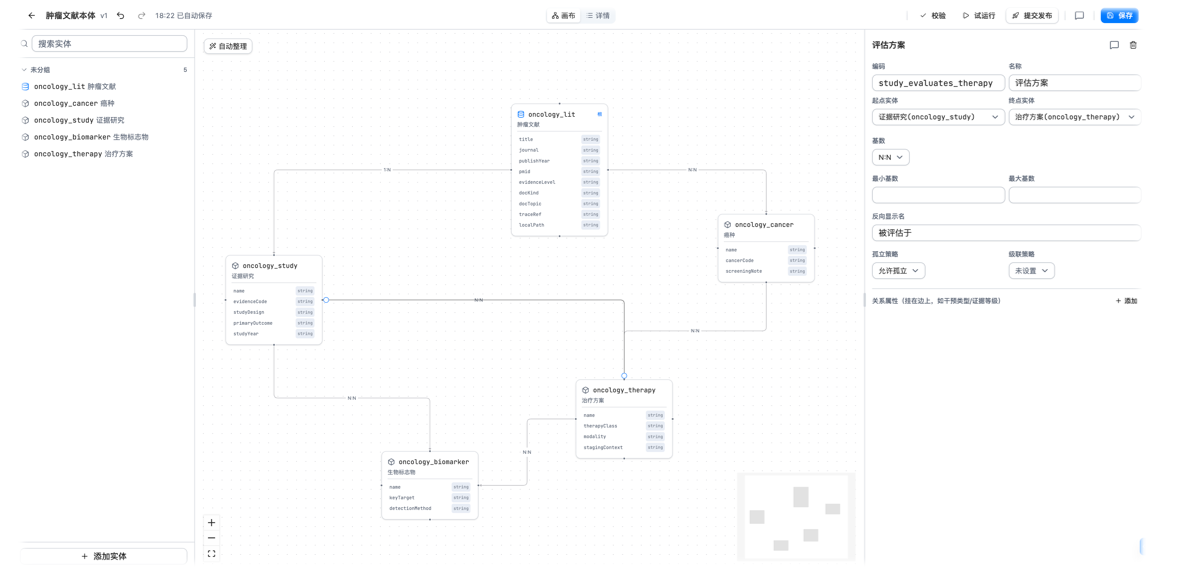
Task: Click the 自动整理 button
Action: (227, 46)
